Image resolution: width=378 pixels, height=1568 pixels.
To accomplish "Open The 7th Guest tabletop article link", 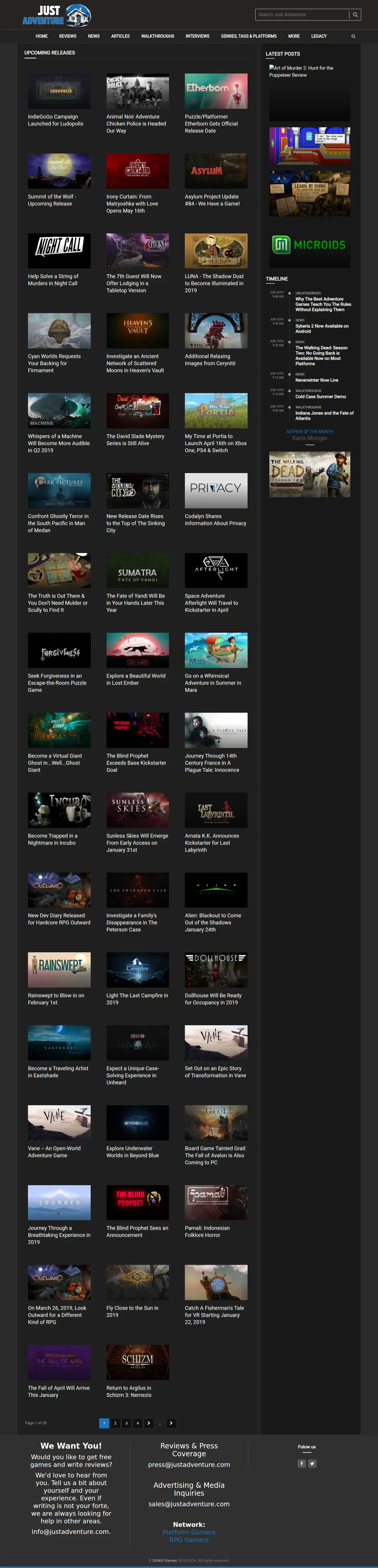I will [134, 284].
